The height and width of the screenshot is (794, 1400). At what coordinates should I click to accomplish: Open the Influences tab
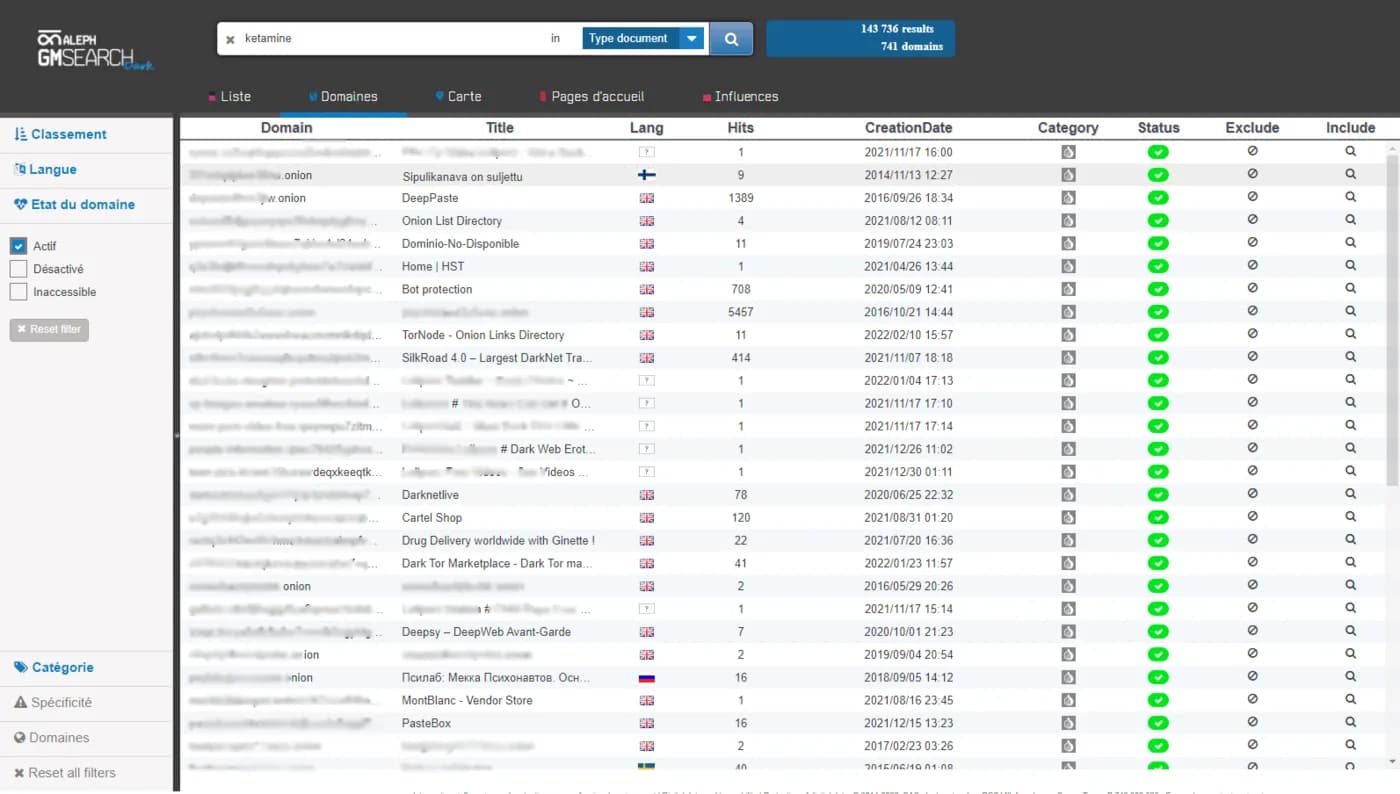(x=740, y=97)
